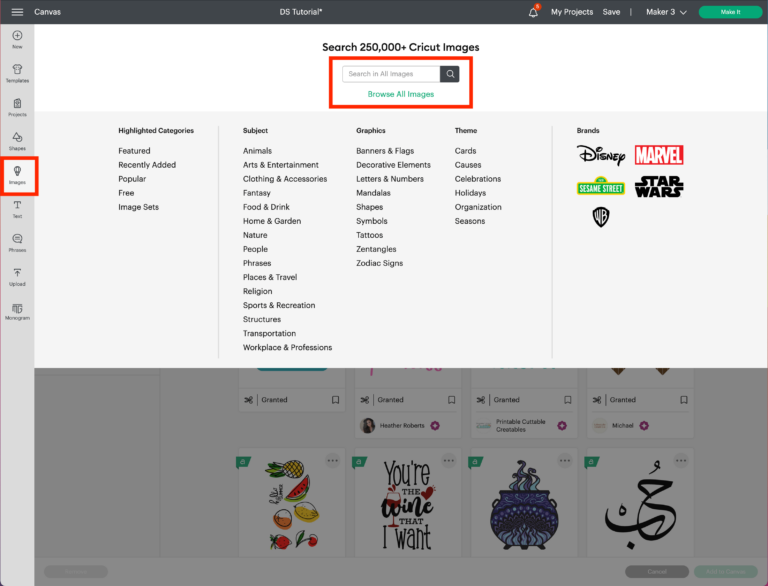Open the Upload panel

[x=17, y=276]
